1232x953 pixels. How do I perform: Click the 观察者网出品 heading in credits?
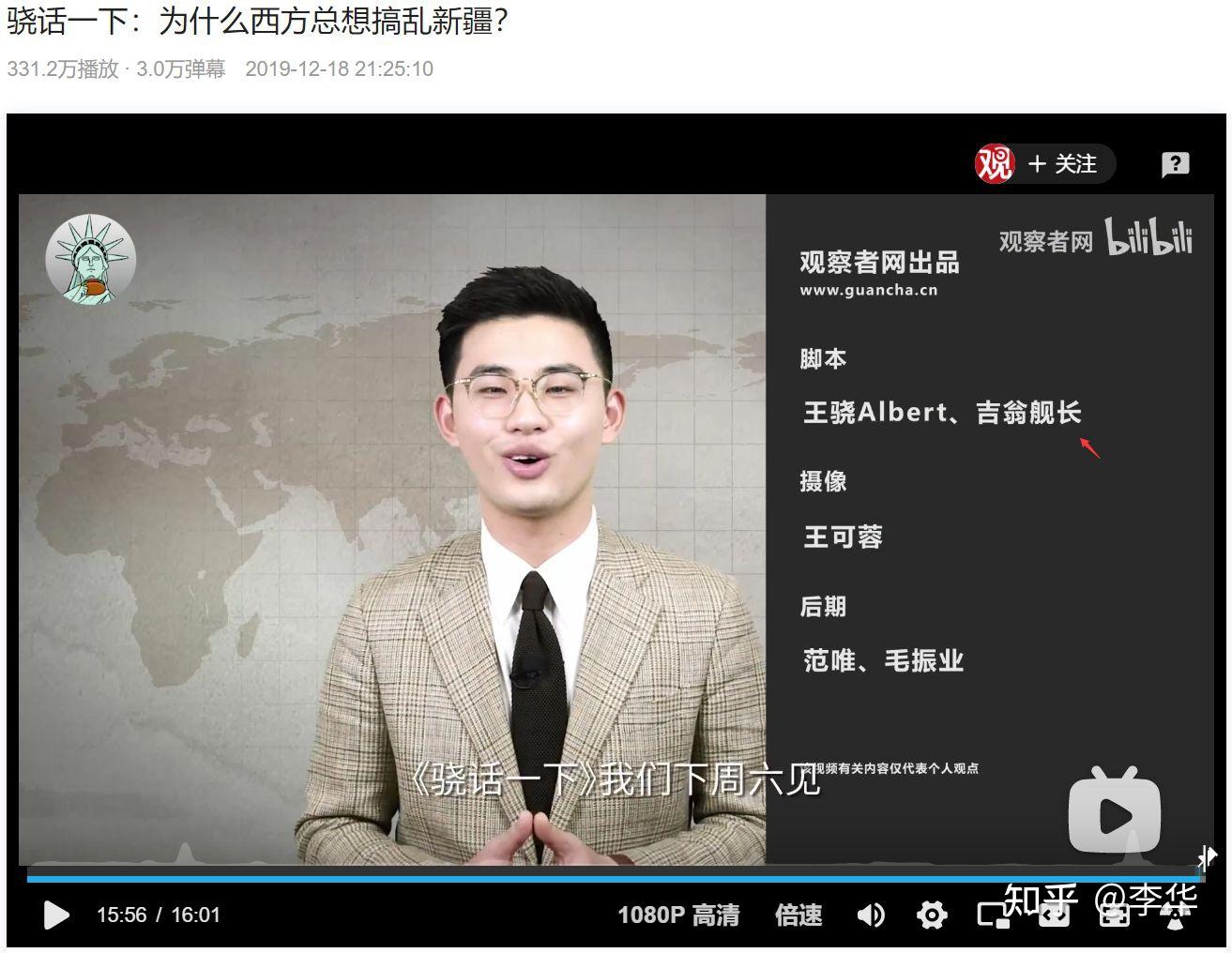pyautogui.click(x=879, y=262)
